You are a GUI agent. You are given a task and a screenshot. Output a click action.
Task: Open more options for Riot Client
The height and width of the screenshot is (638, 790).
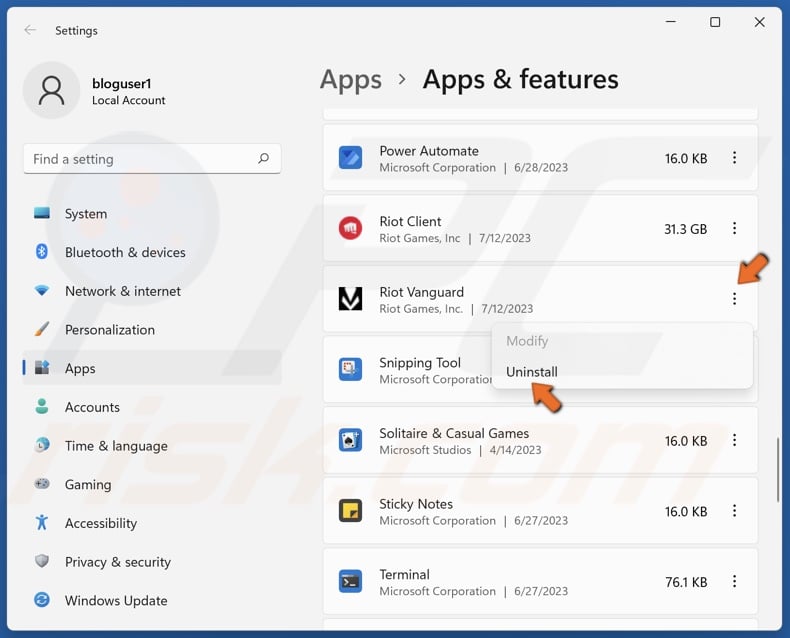[x=735, y=228]
